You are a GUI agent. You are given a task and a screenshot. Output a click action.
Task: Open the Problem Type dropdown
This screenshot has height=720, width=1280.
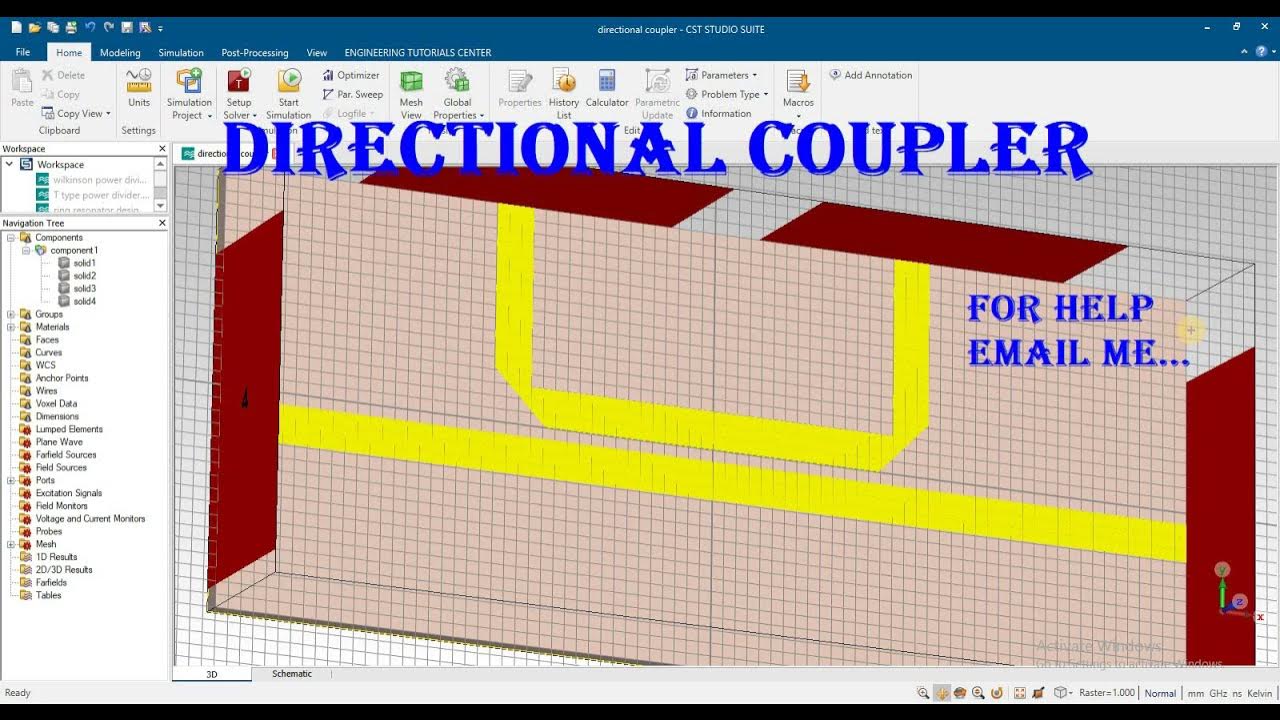coord(727,94)
